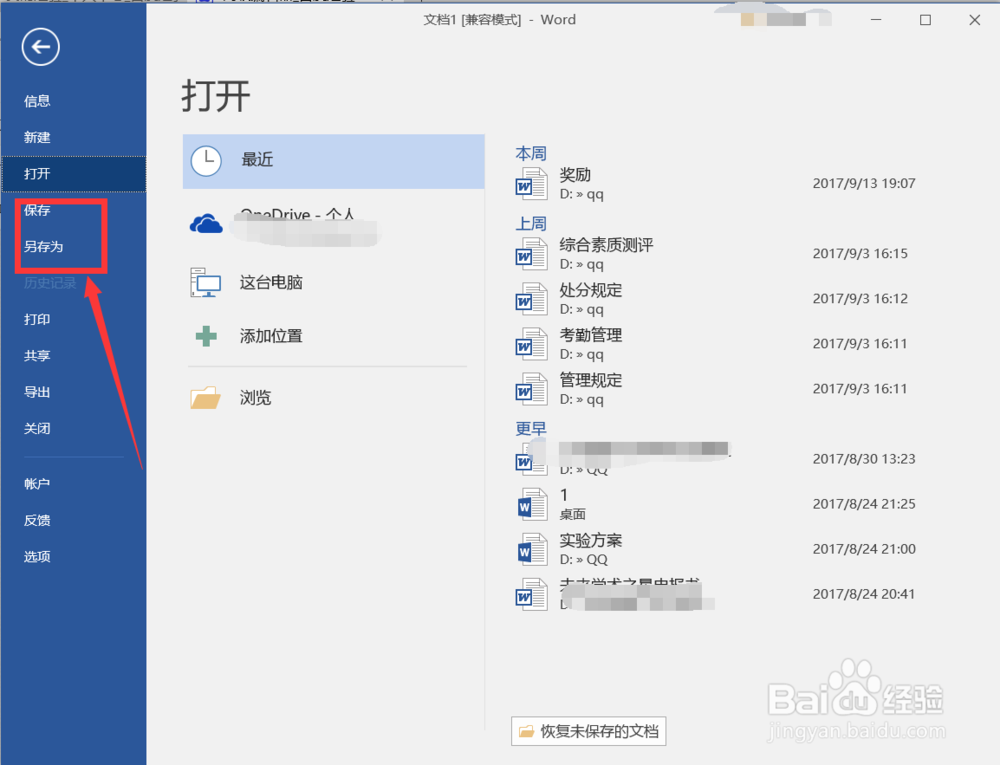1000x765 pixels.
Task: Click the 恢复未保存的文档 button
Action: tap(589, 731)
